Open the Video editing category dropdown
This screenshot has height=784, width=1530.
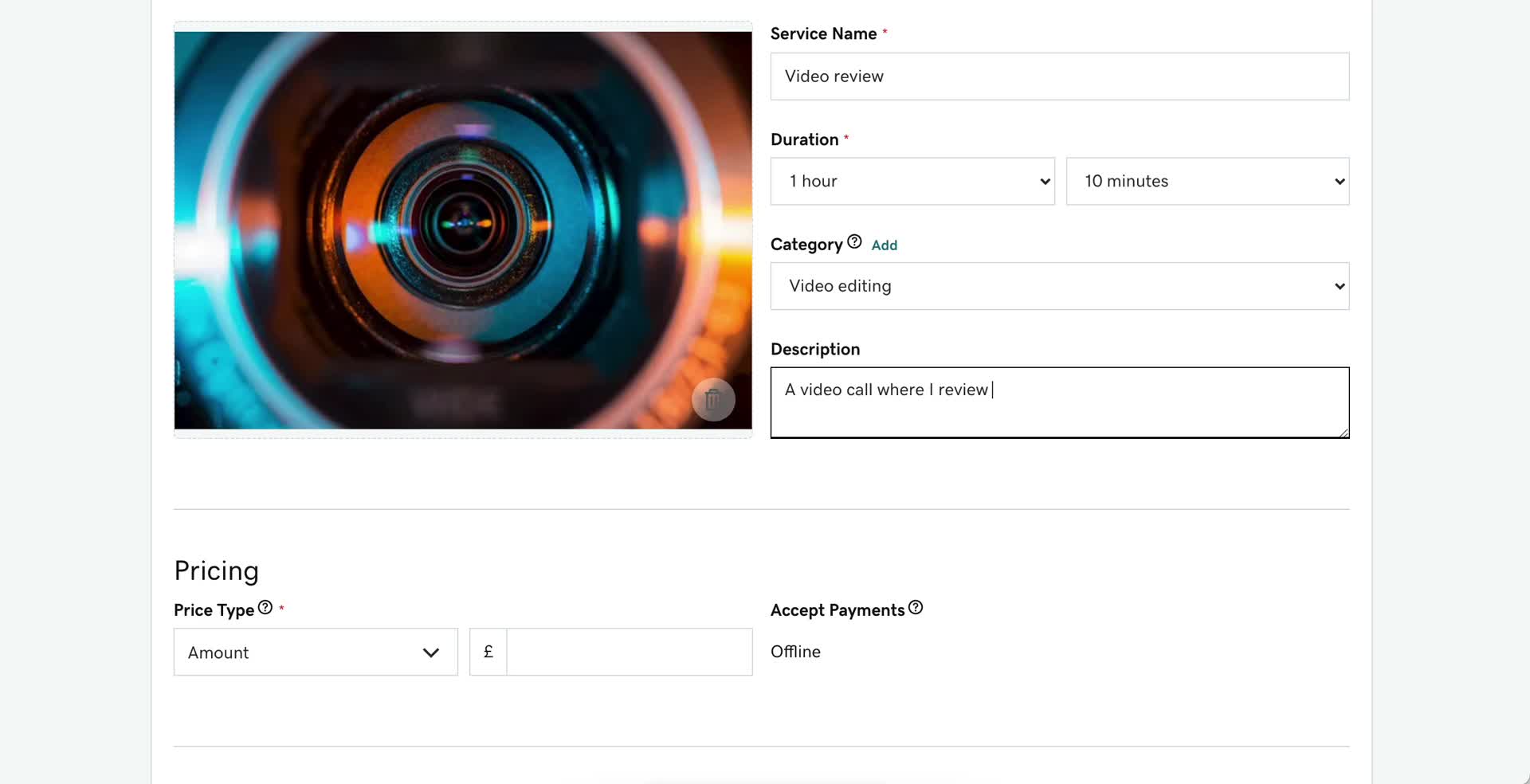1060,286
